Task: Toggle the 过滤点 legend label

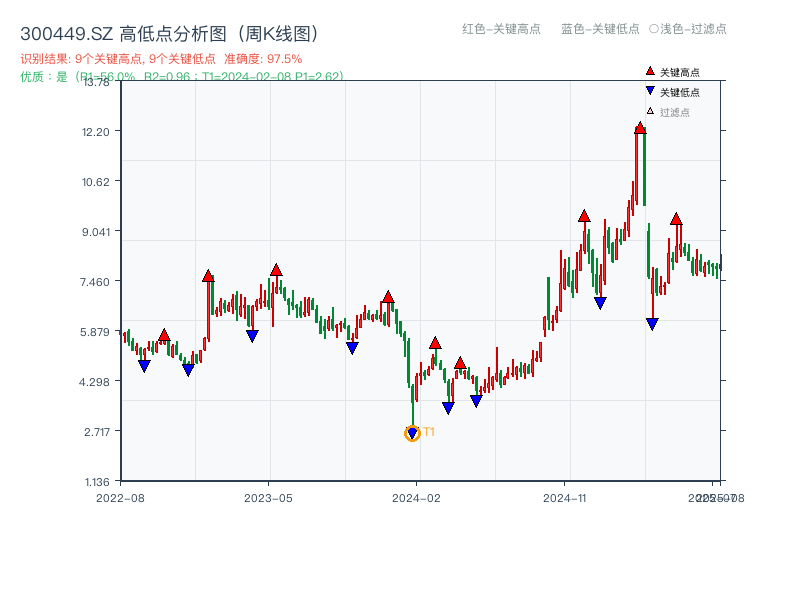Action: [x=675, y=112]
